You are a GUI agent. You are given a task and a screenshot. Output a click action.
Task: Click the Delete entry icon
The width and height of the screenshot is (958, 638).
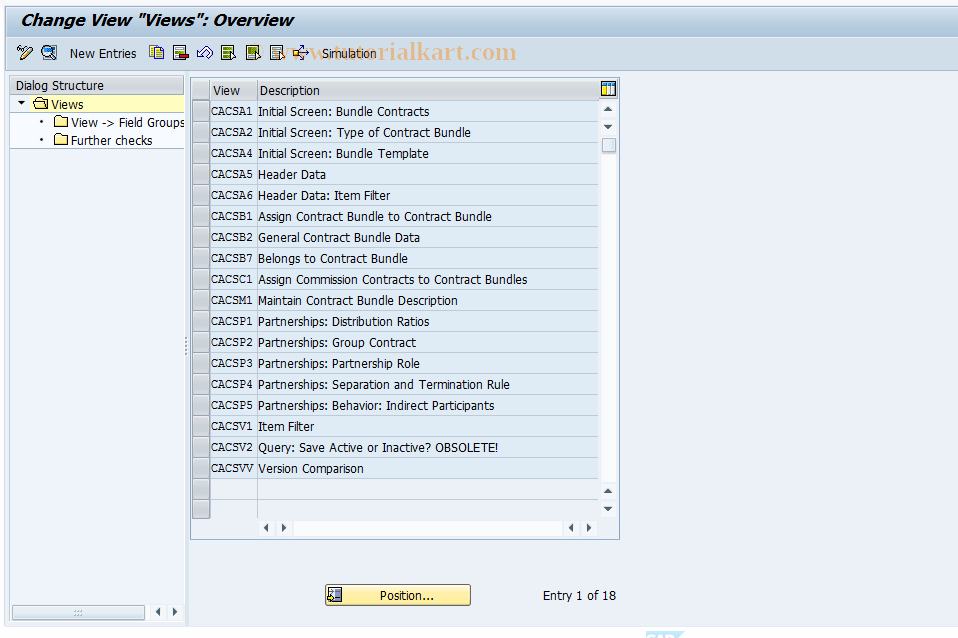click(181, 53)
